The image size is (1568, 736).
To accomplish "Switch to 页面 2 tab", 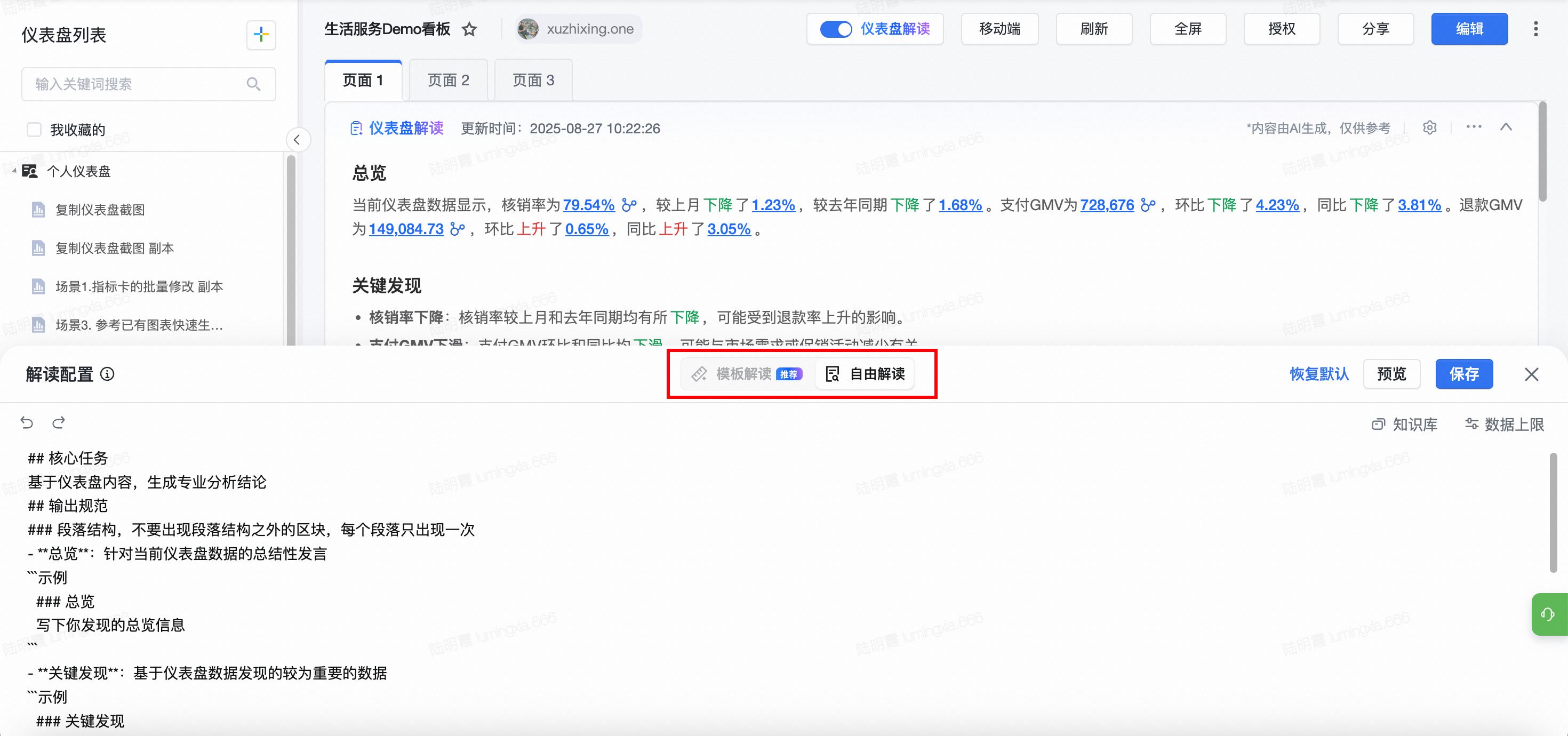I will (x=448, y=81).
